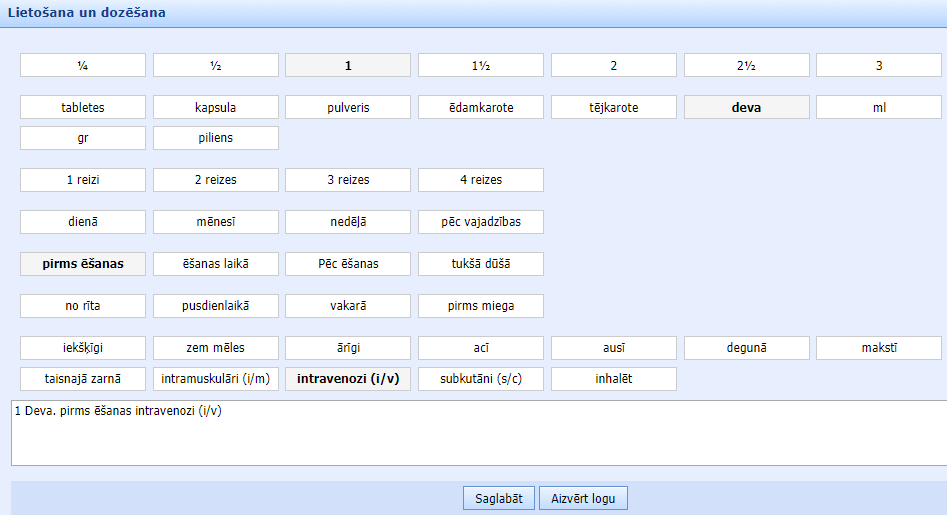The width and height of the screenshot is (947, 515).
Task: Select the ēdamkarote unit
Action: pyautogui.click(x=481, y=107)
